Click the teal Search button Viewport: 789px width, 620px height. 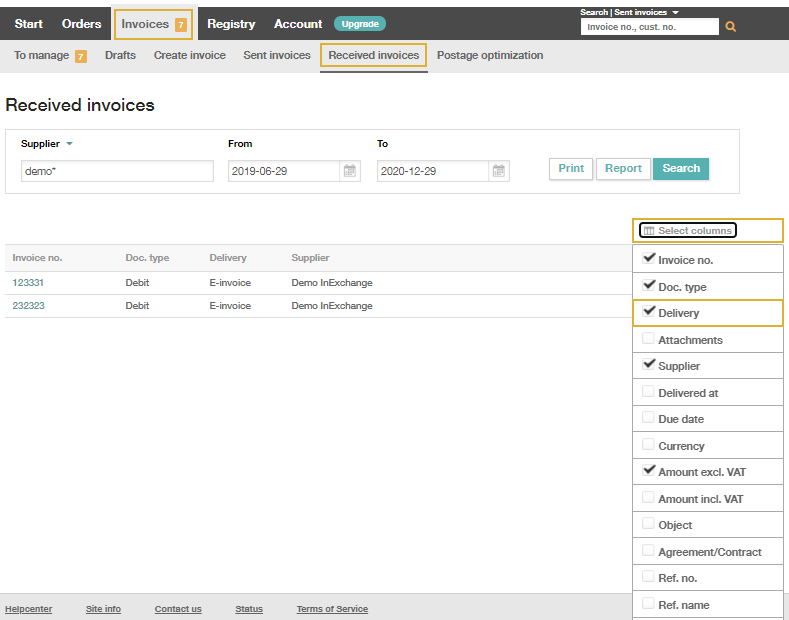tap(681, 169)
